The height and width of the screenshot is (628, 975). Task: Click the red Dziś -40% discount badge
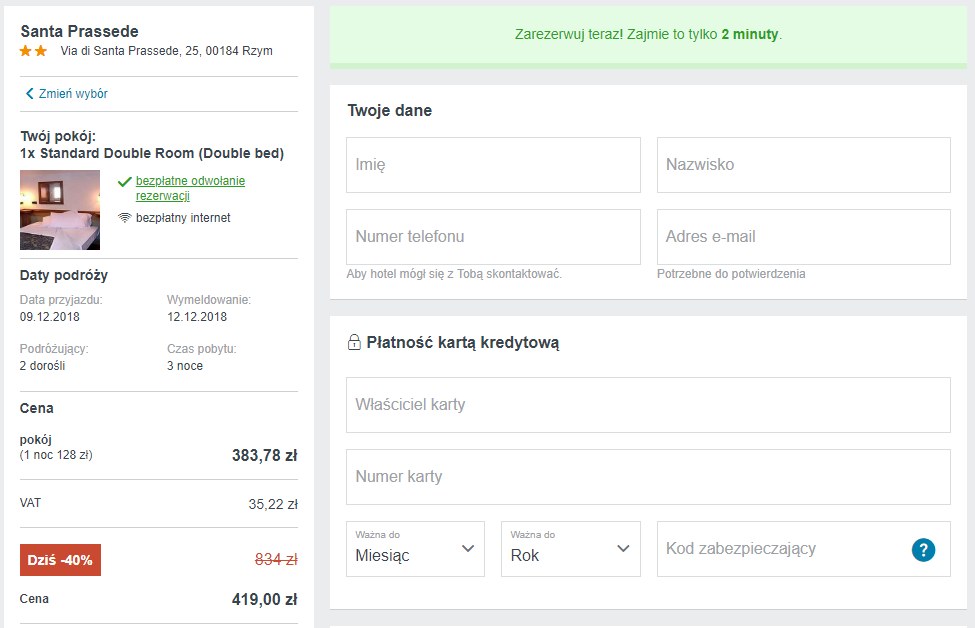pyautogui.click(x=60, y=560)
